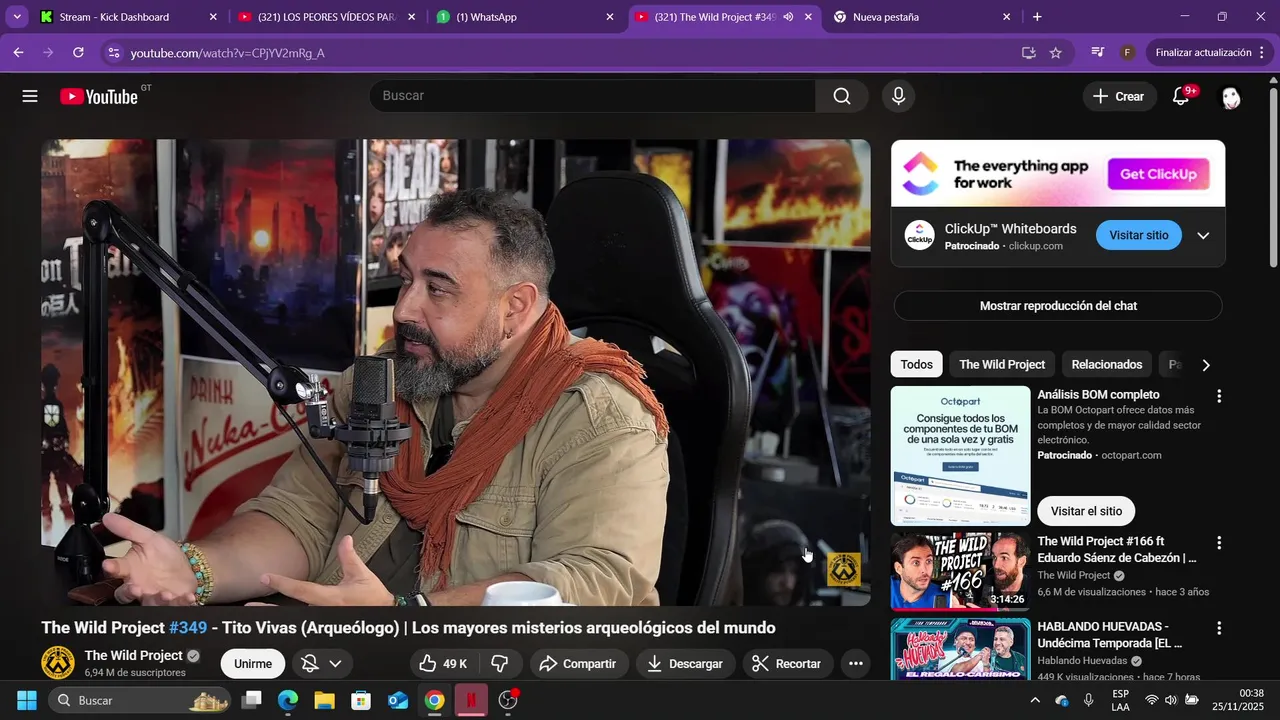The width and height of the screenshot is (1280, 720).
Task: Click the Descargar button
Action: (685, 663)
